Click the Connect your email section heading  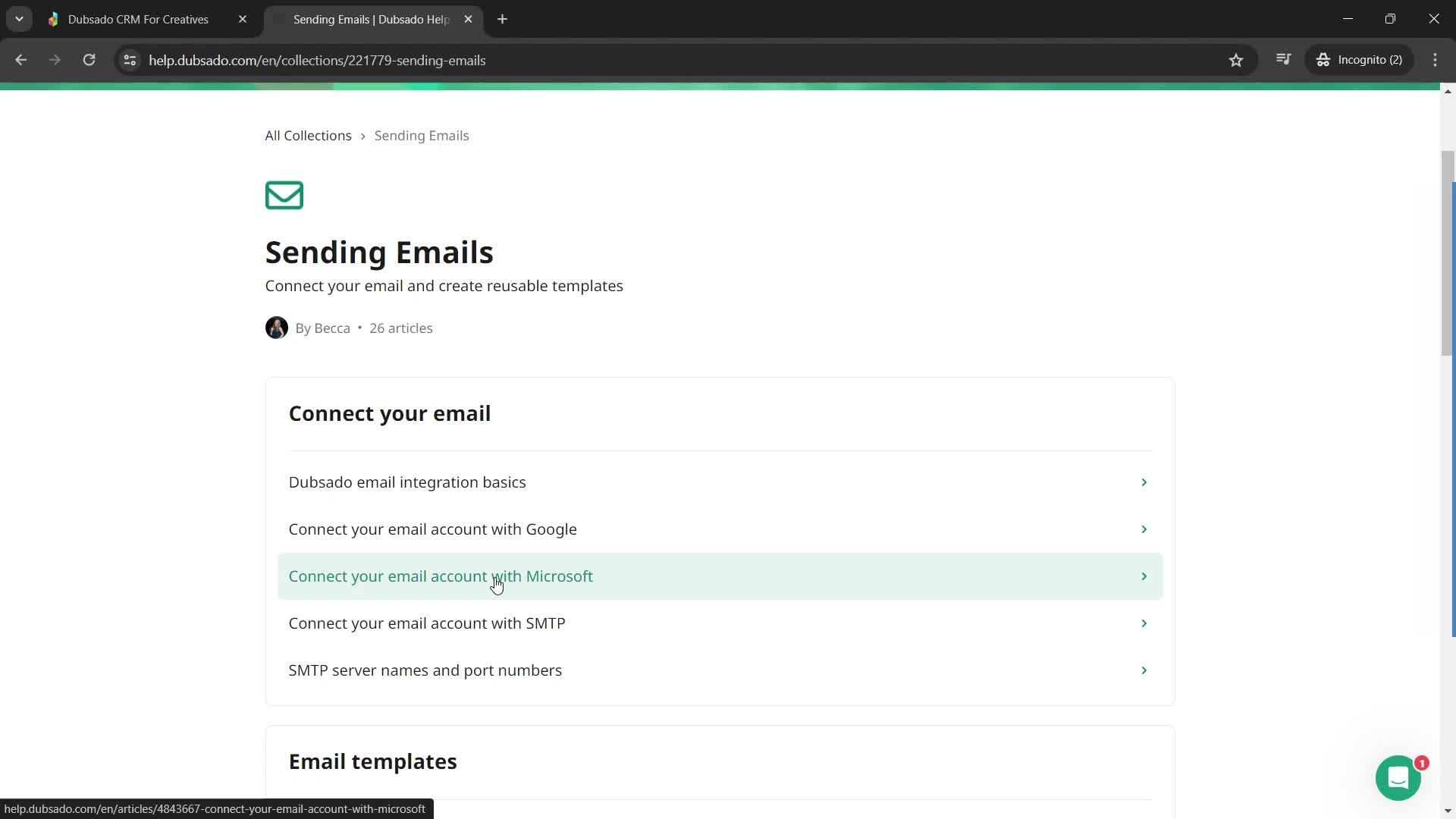(x=390, y=413)
